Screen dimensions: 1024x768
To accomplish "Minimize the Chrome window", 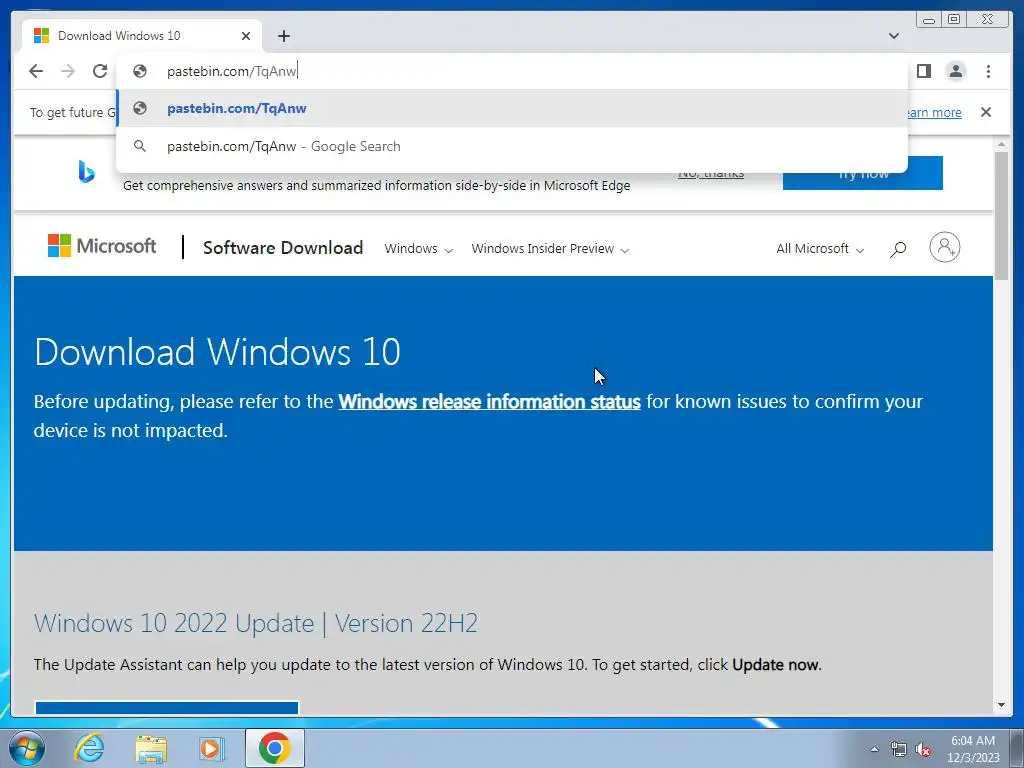I will [x=928, y=20].
